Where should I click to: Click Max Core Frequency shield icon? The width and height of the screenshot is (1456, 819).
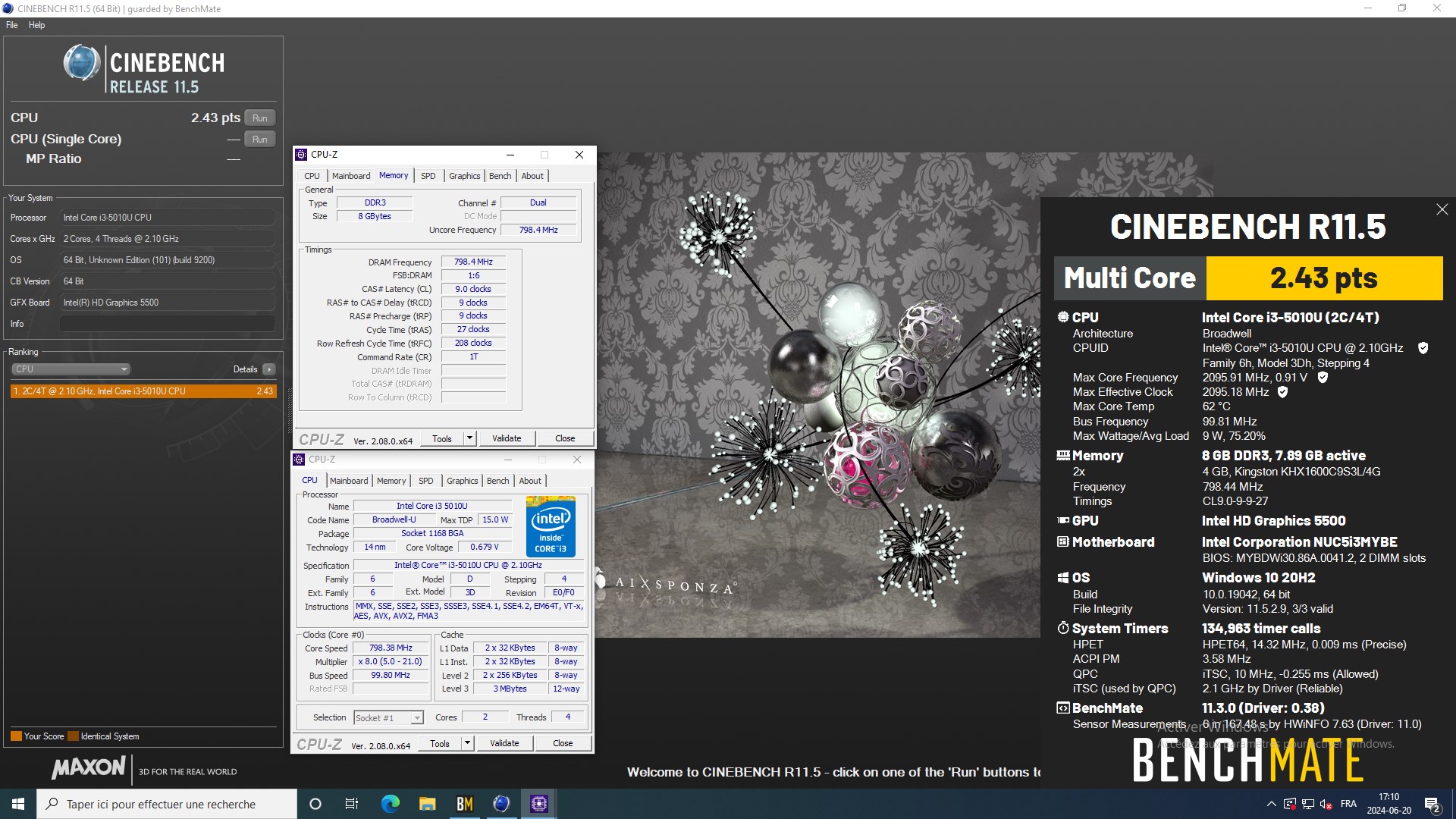coord(1323,377)
